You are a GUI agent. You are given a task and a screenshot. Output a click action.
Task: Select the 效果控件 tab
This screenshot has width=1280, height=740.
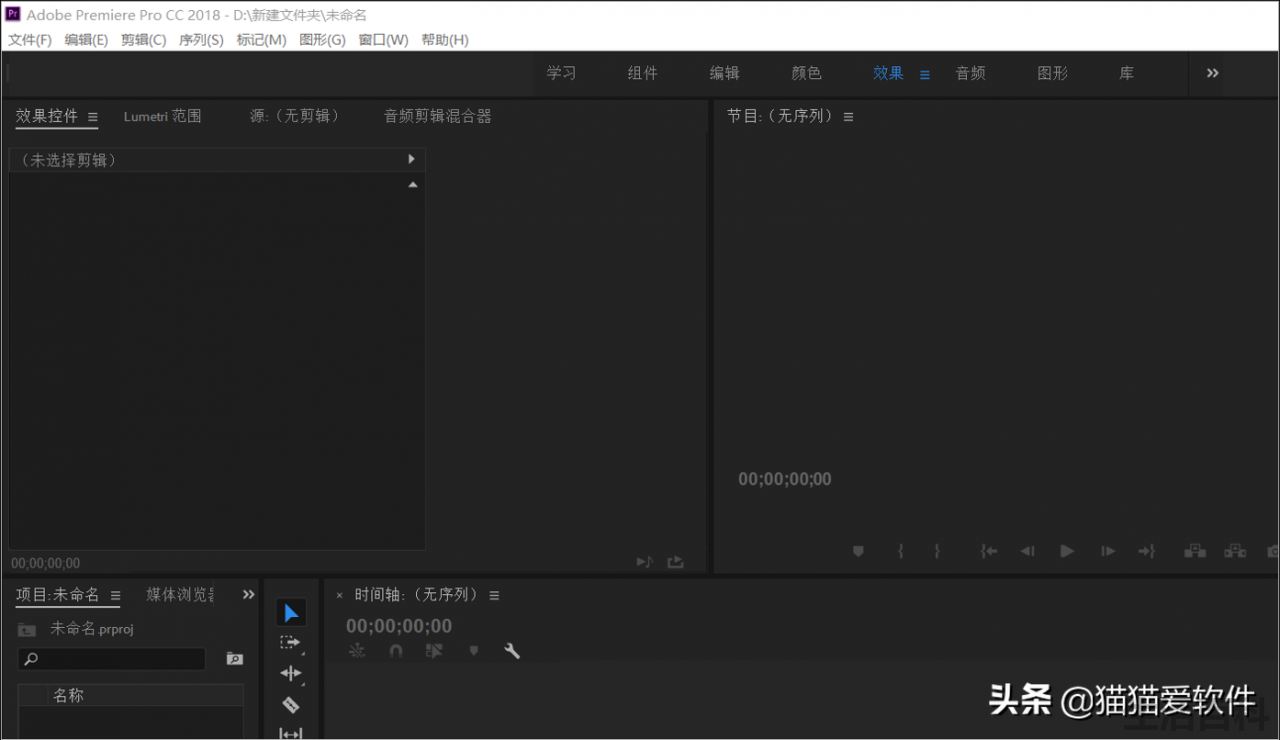click(46, 116)
